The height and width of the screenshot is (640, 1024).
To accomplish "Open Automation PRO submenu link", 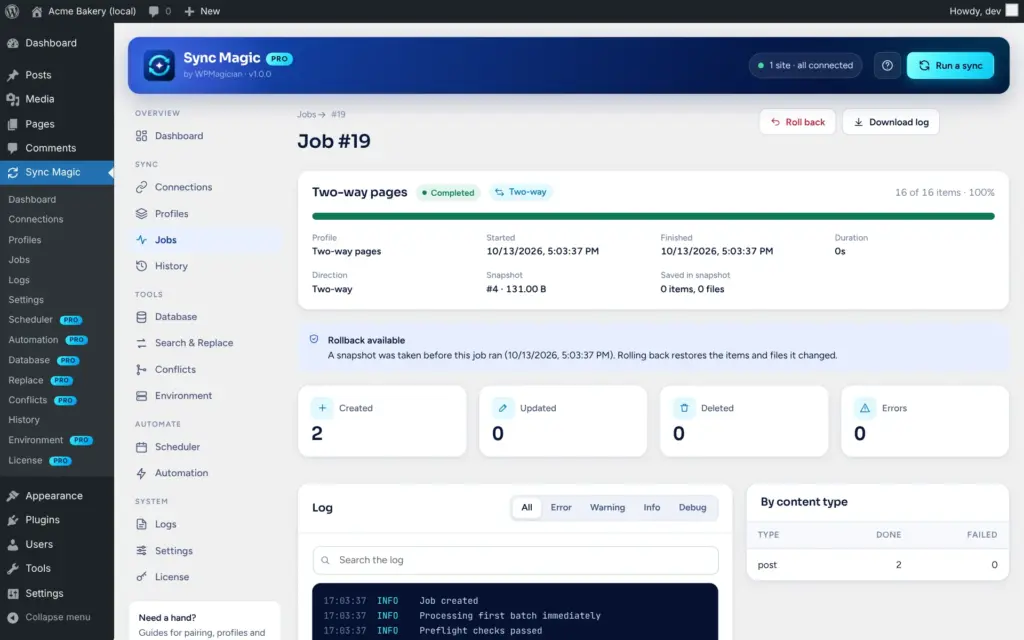I will pos(48,340).
